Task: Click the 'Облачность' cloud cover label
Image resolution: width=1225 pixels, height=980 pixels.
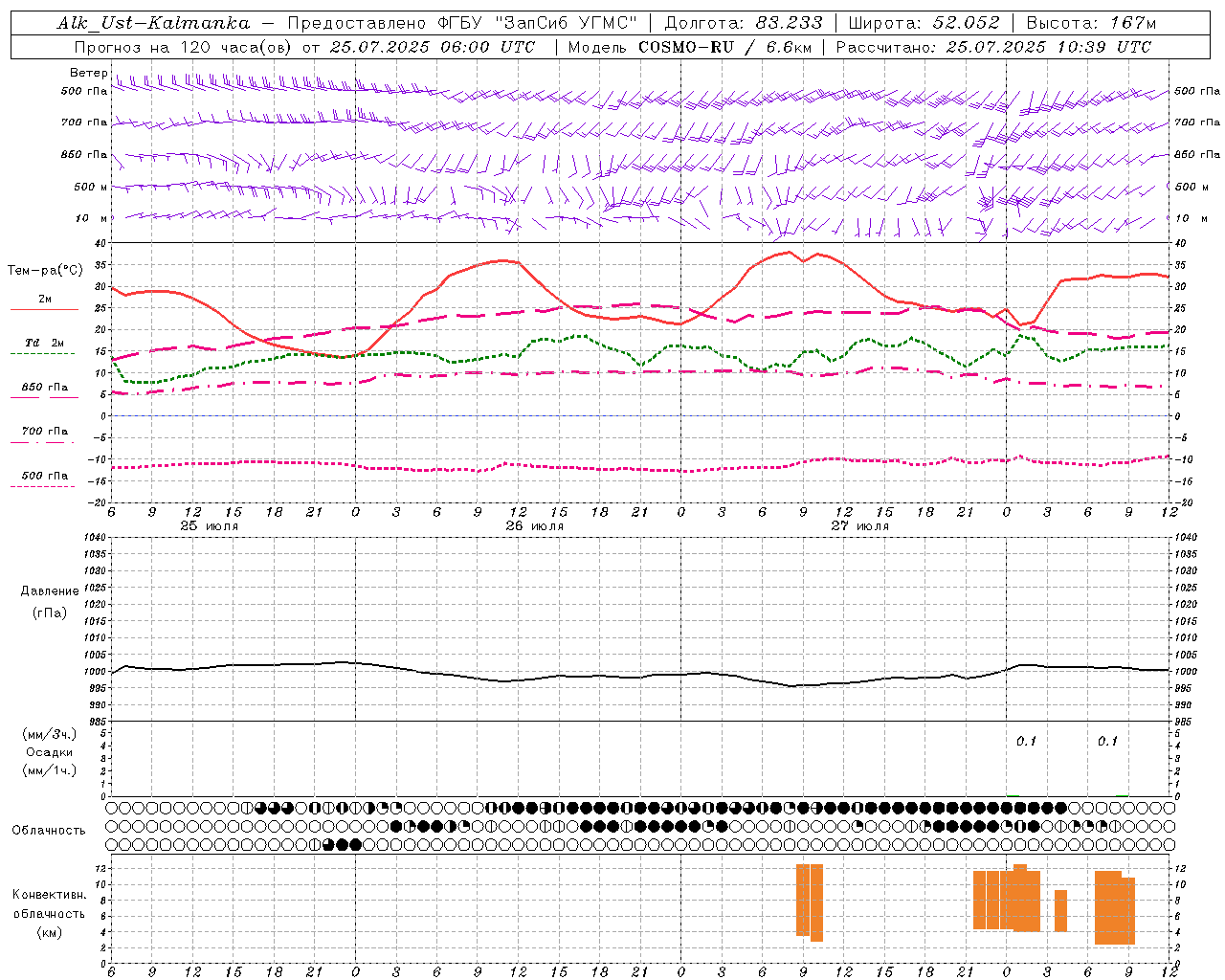Action: (x=49, y=831)
